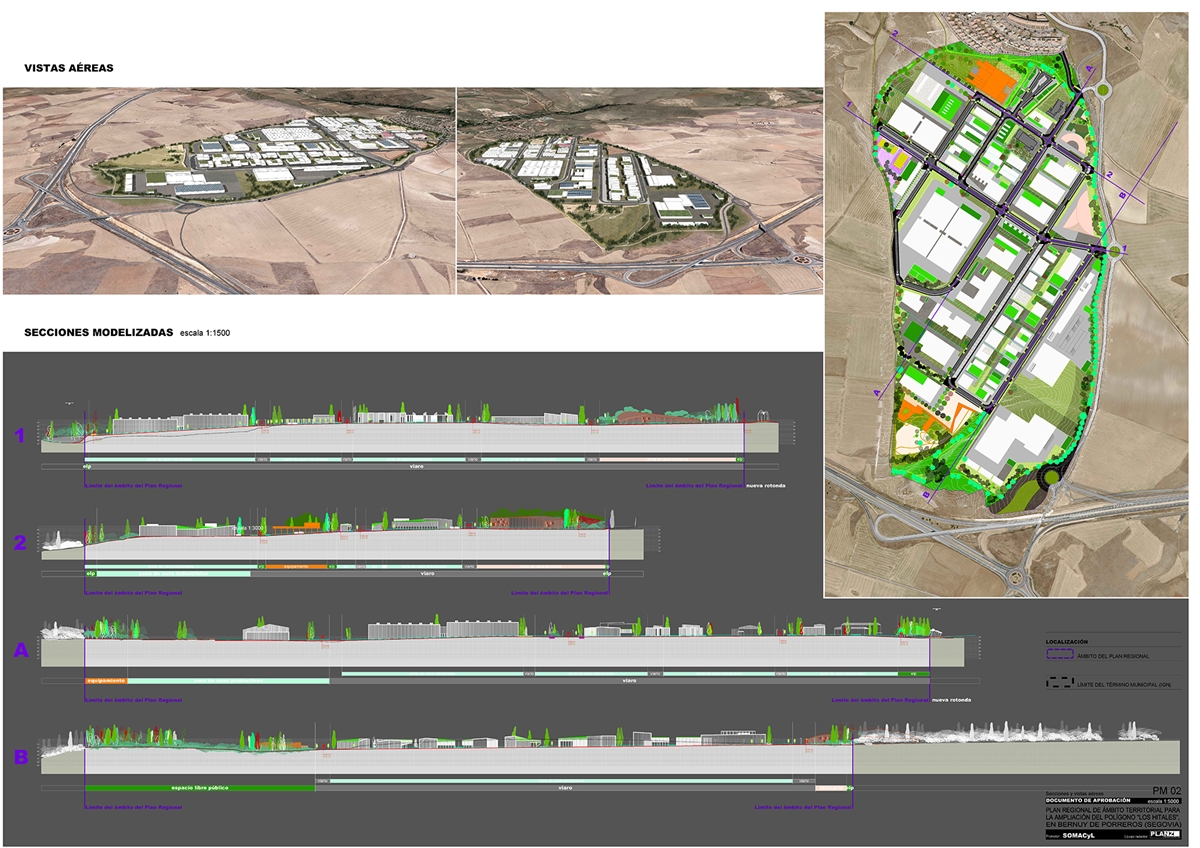The width and height of the screenshot is (1200, 848).
Task: Click the purple section label 2
Action: tap(19, 543)
